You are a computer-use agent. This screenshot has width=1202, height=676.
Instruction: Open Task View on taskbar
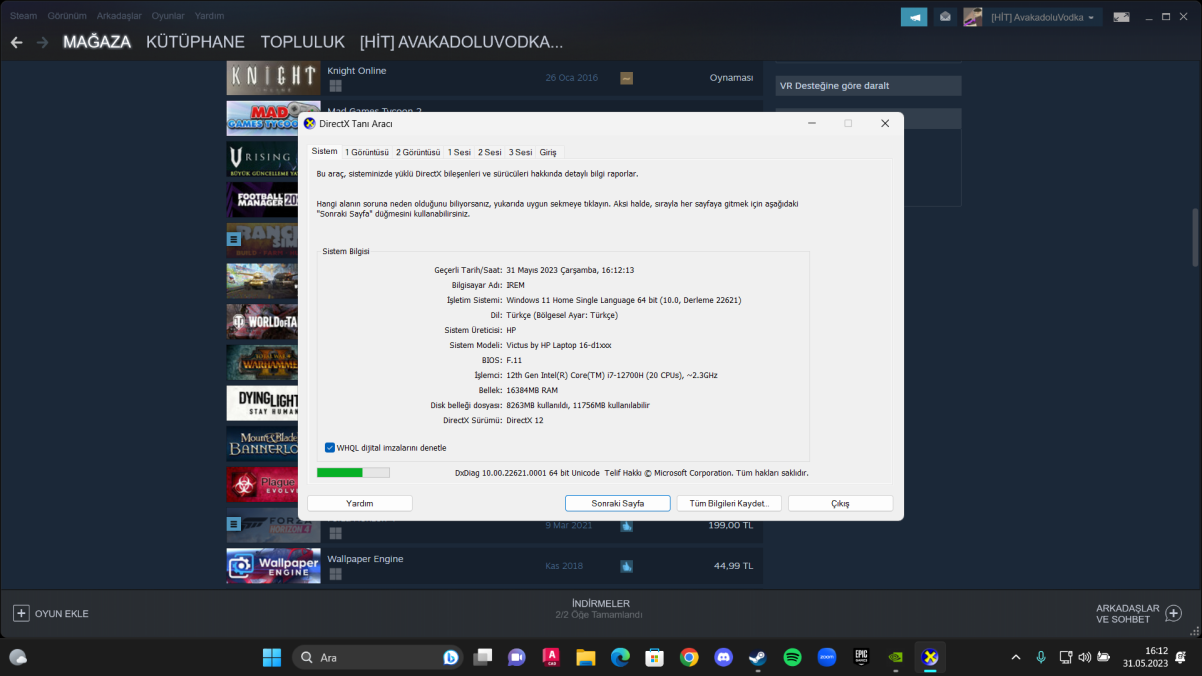coord(483,657)
